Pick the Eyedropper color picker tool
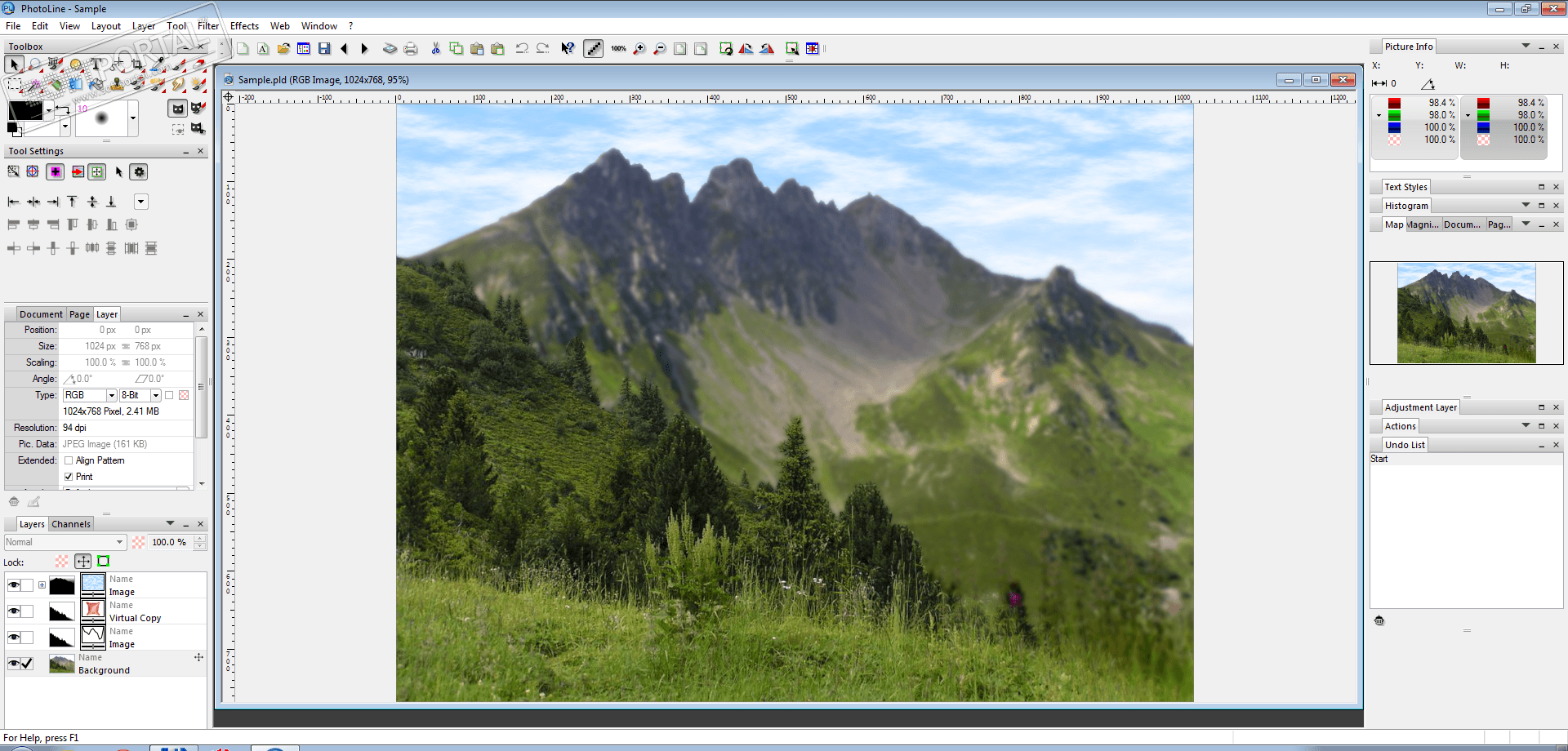Viewport: 1568px width, 751px height. pyautogui.click(x=158, y=64)
